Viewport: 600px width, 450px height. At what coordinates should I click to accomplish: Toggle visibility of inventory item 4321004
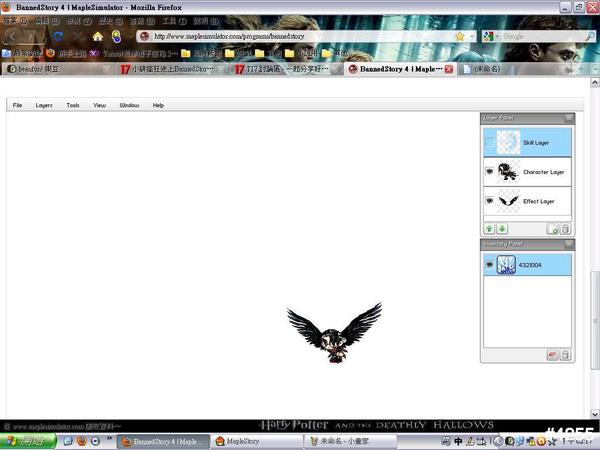click(490, 264)
